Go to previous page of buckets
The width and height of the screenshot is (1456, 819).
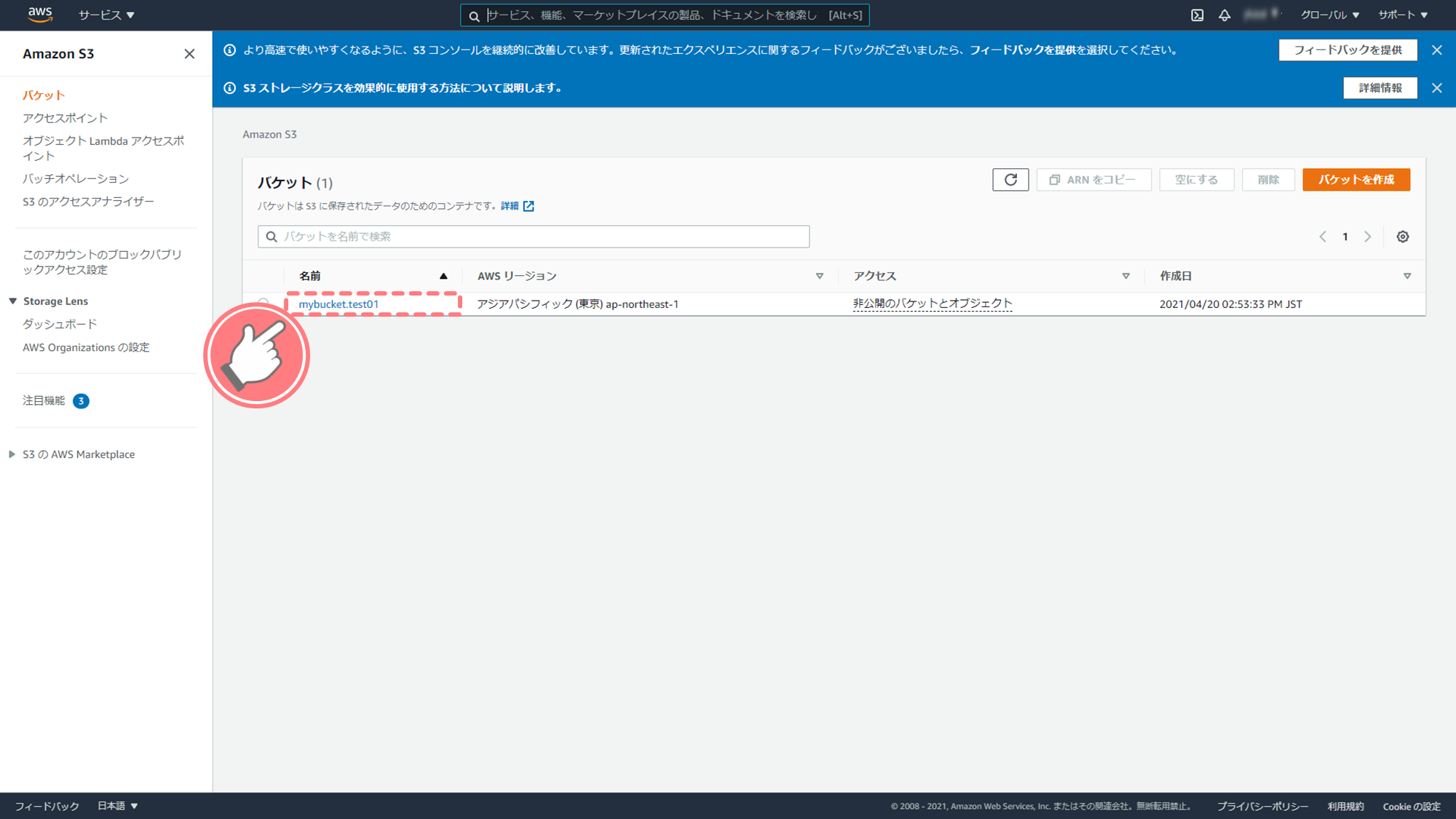tap(1323, 237)
